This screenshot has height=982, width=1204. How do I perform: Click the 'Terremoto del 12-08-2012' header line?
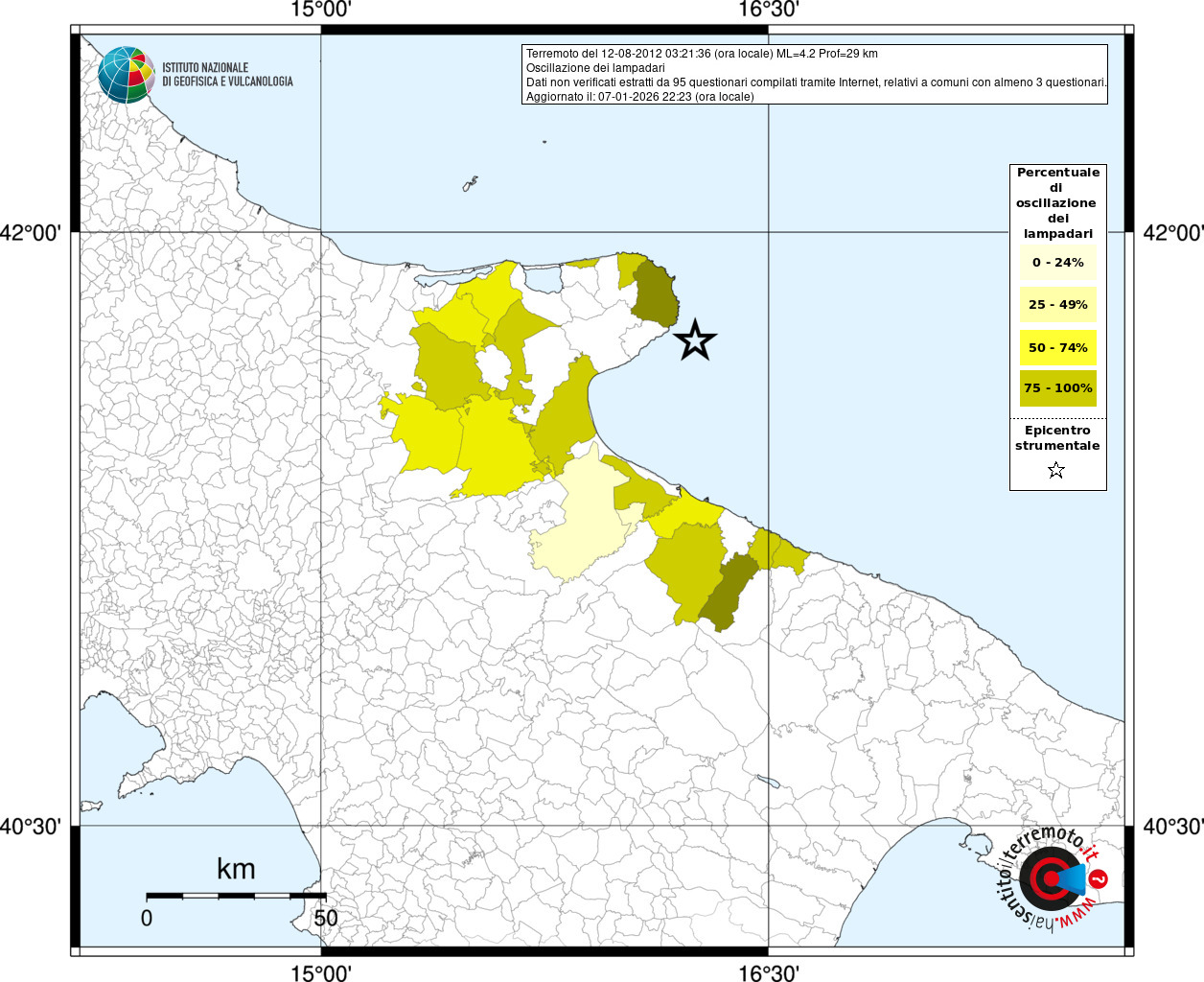pyautogui.click(x=702, y=54)
